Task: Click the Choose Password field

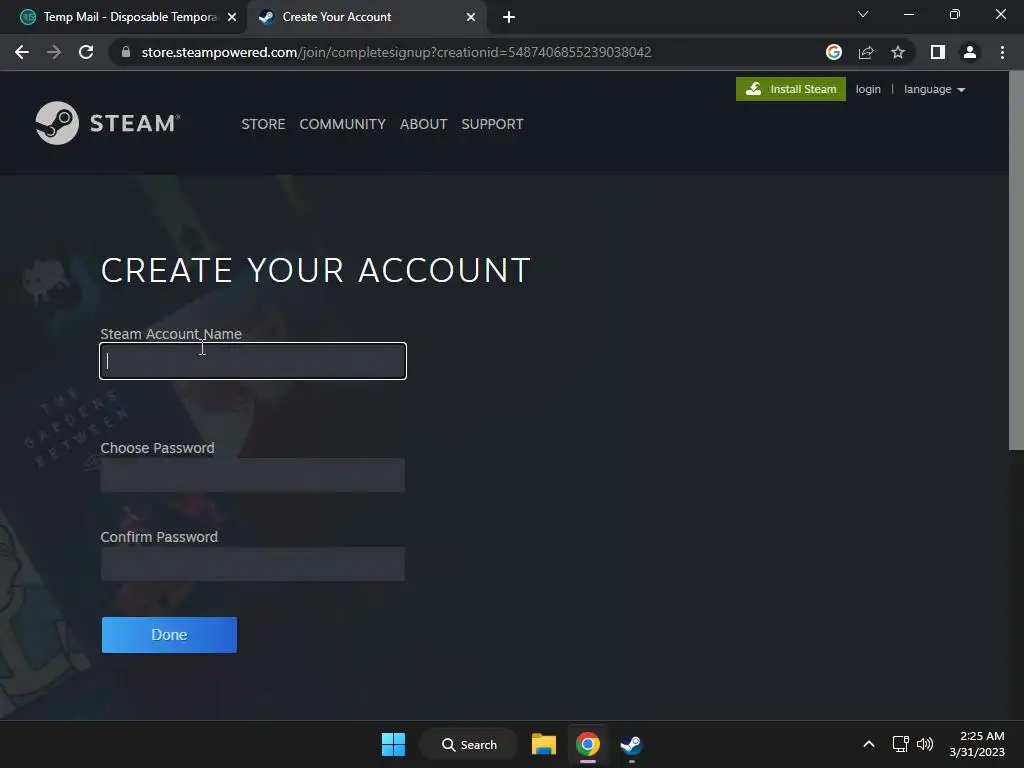Action: click(253, 475)
